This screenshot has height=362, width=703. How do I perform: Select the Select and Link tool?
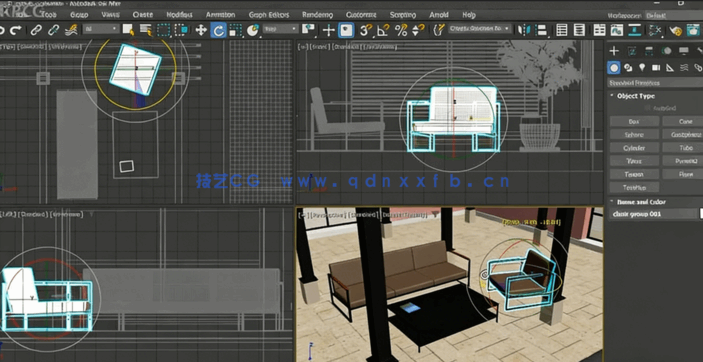36,30
